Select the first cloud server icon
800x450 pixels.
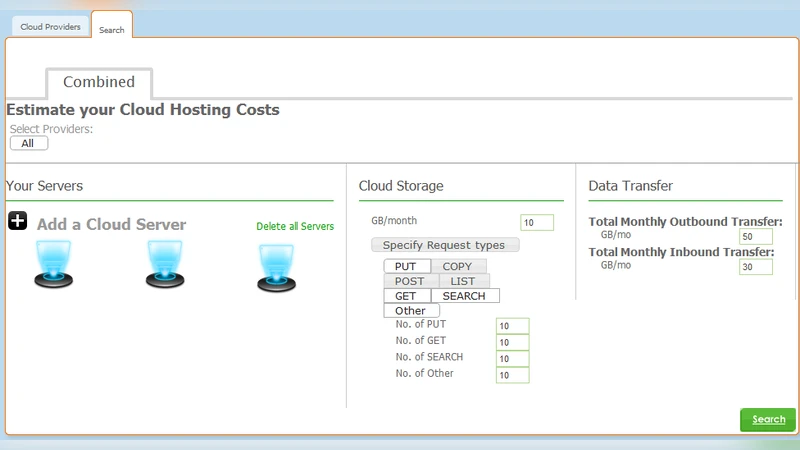(x=54, y=265)
